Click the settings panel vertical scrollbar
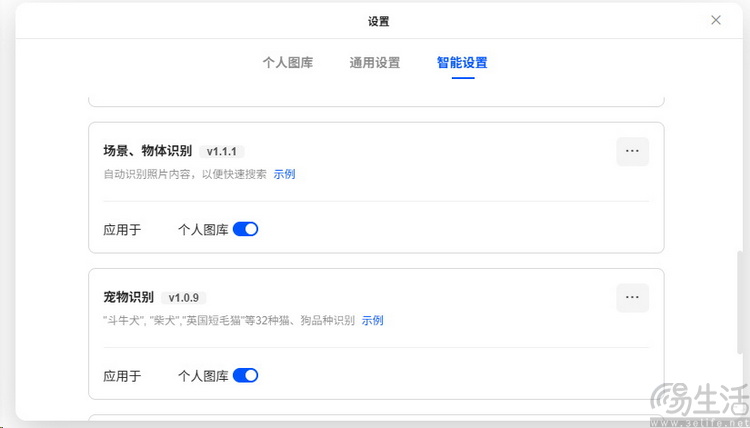750x428 pixels. [x=740, y=301]
